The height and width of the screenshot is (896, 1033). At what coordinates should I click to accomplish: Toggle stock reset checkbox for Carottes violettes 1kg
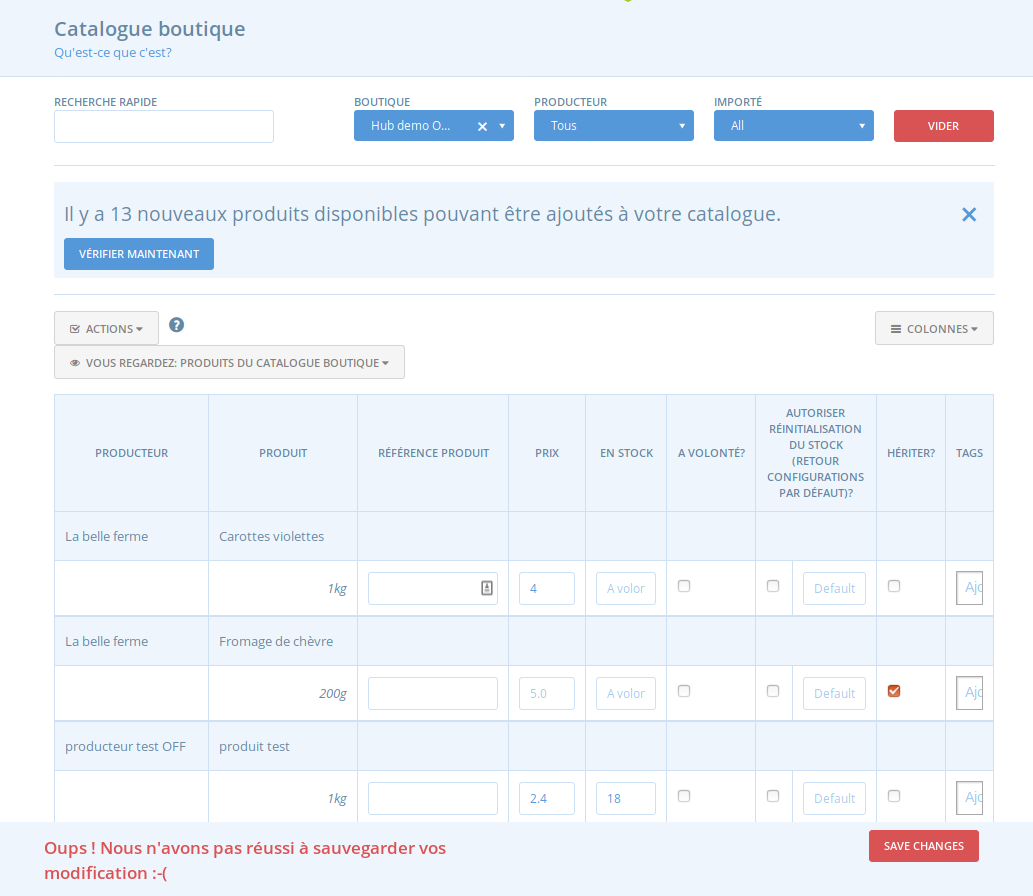(x=773, y=586)
